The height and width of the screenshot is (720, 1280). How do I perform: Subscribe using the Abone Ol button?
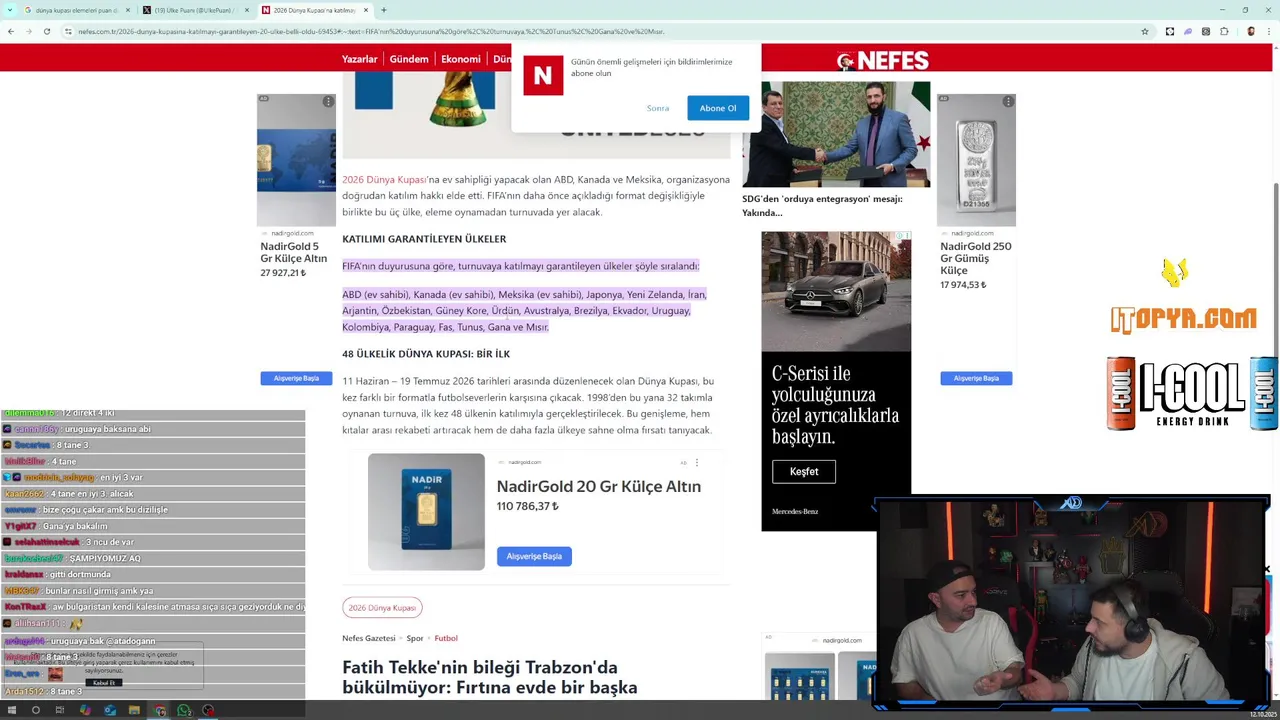718,108
